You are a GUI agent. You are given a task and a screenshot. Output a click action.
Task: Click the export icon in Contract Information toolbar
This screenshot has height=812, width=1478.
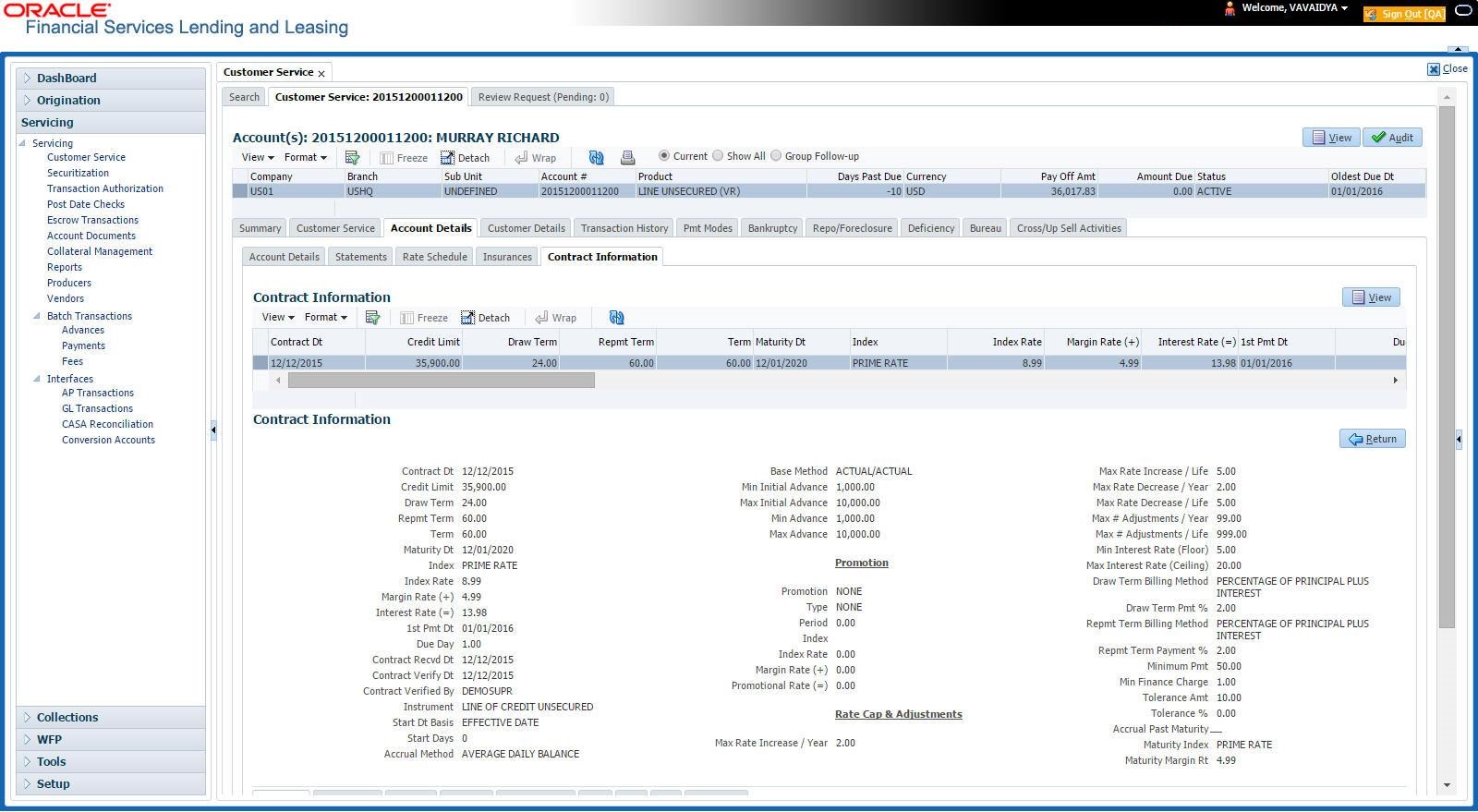point(372,318)
